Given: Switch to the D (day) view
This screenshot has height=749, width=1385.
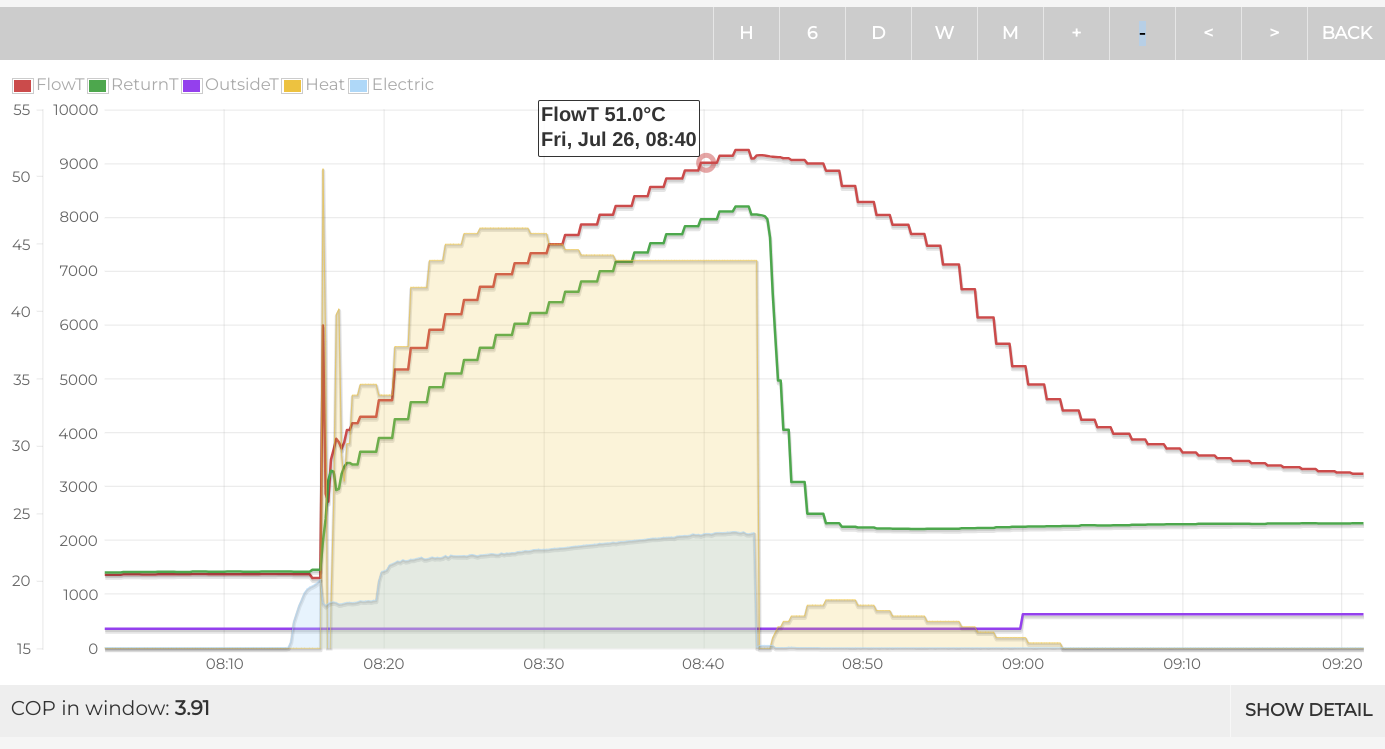Looking at the screenshot, I should click(878, 33).
